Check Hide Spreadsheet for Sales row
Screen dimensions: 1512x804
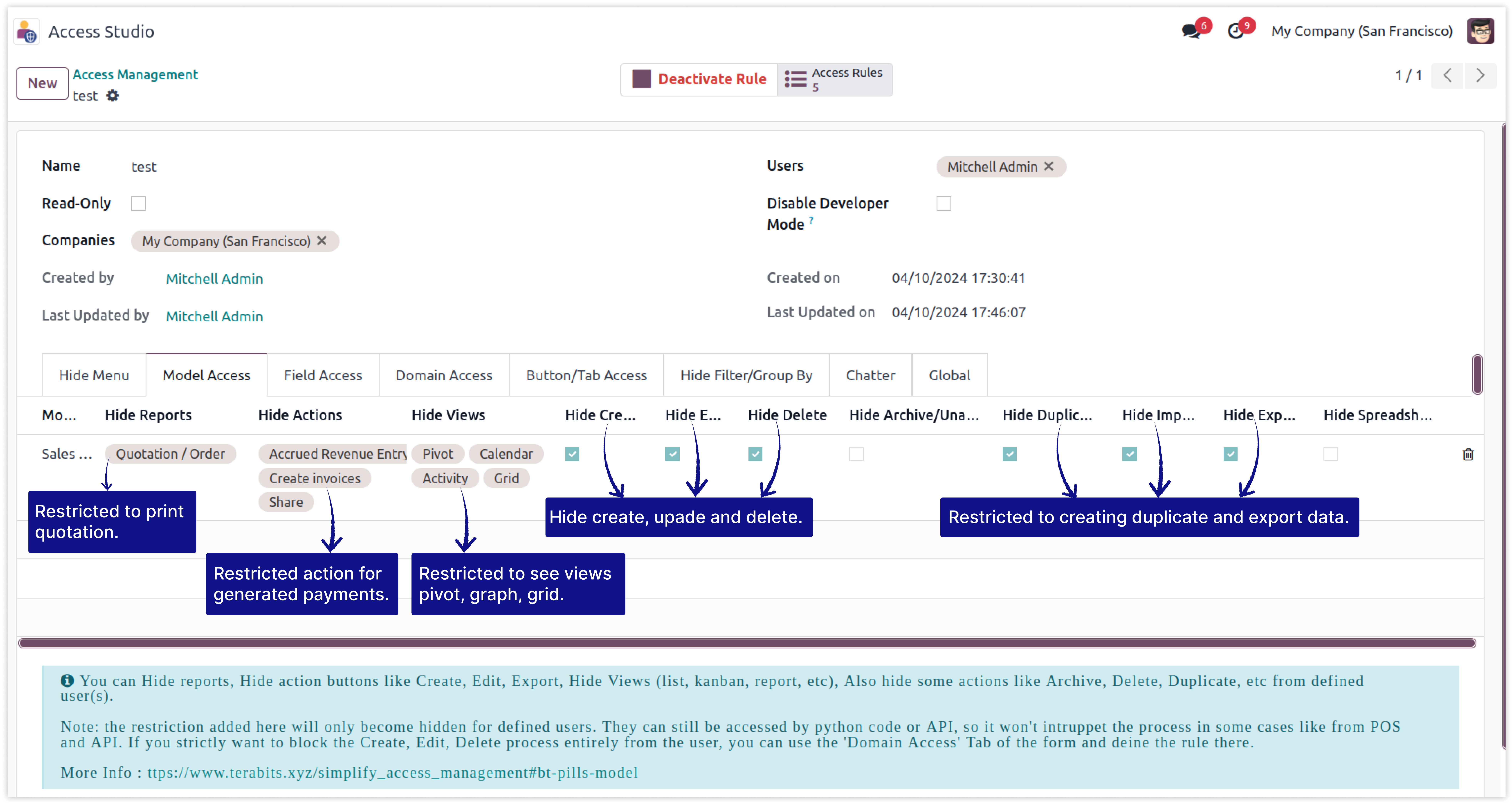tap(1331, 454)
